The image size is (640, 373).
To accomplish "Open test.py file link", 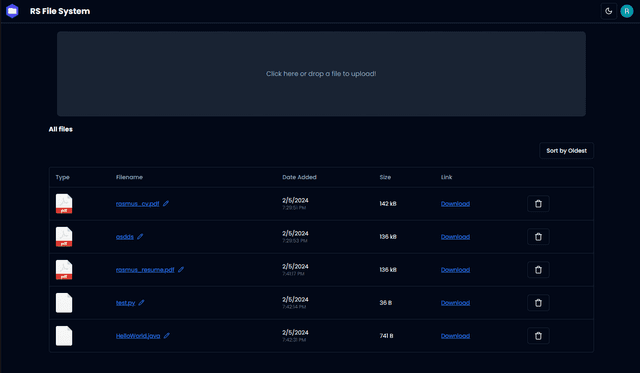I will coord(125,303).
